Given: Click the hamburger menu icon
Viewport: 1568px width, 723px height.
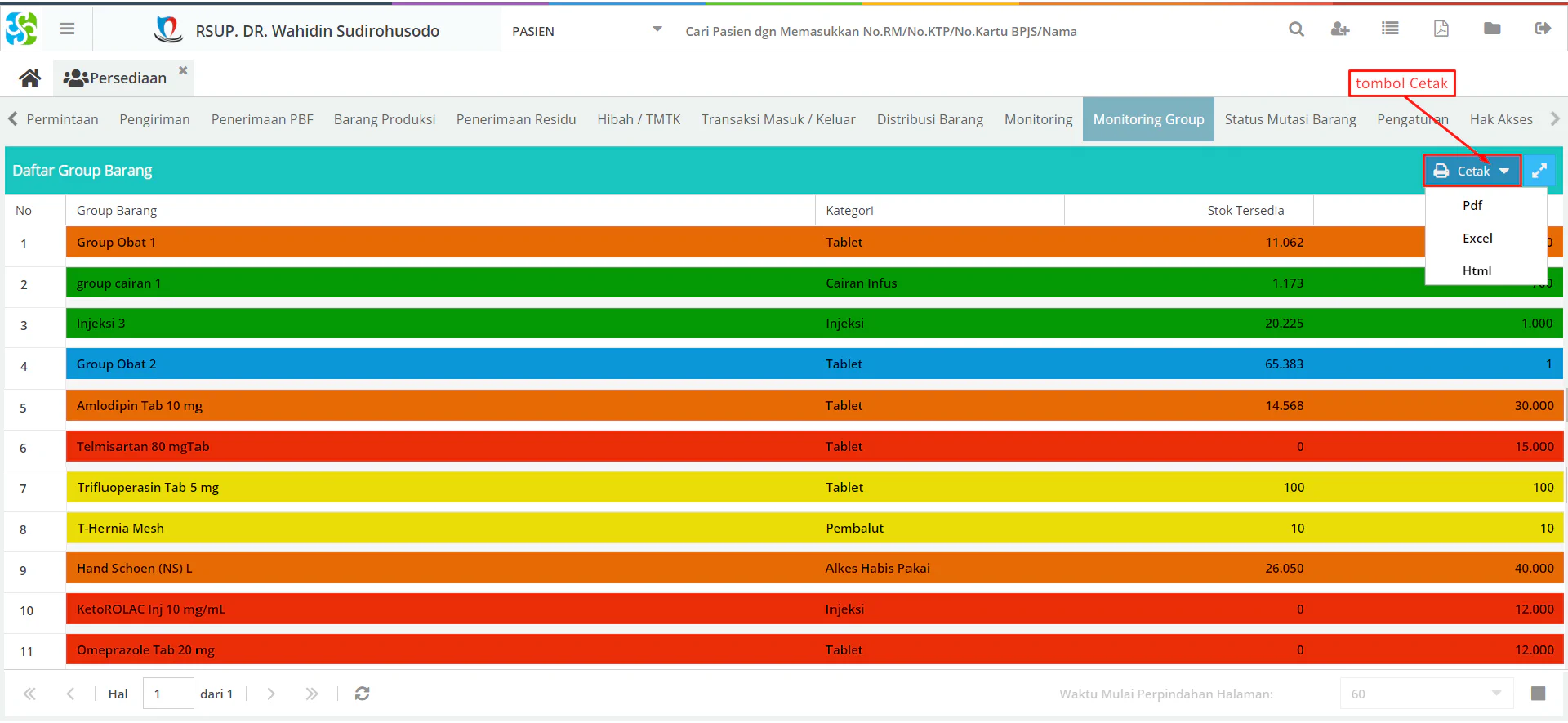Looking at the screenshot, I should point(67,29).
